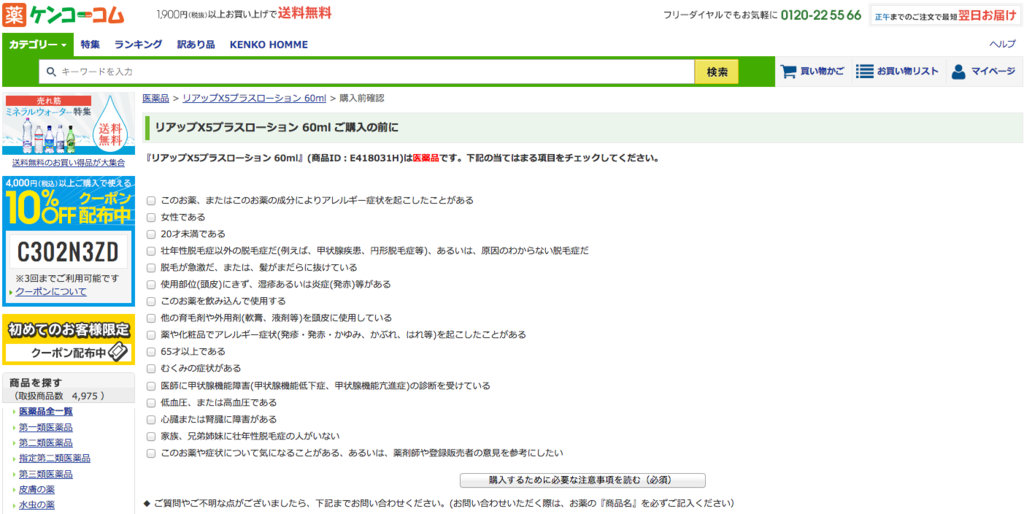Click the magnifier icon in search box
1024x514 pixels.
(x=51, y=72)
